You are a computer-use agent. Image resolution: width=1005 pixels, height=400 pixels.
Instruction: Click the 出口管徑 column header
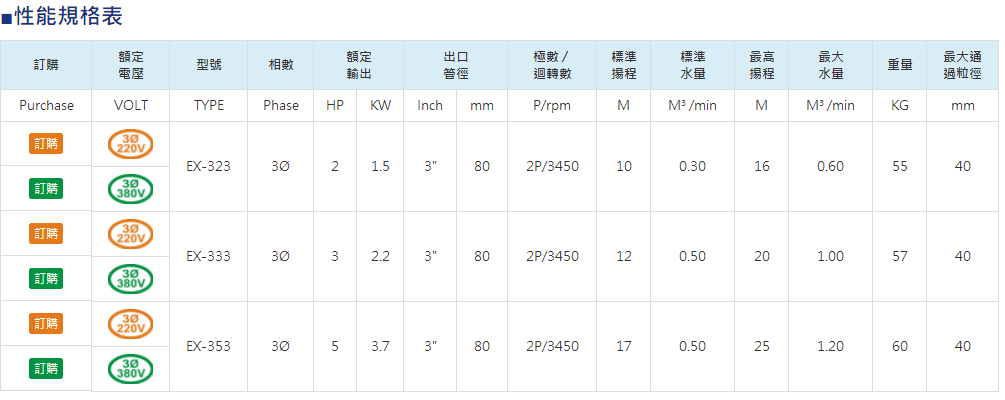[x=456, y=65]
